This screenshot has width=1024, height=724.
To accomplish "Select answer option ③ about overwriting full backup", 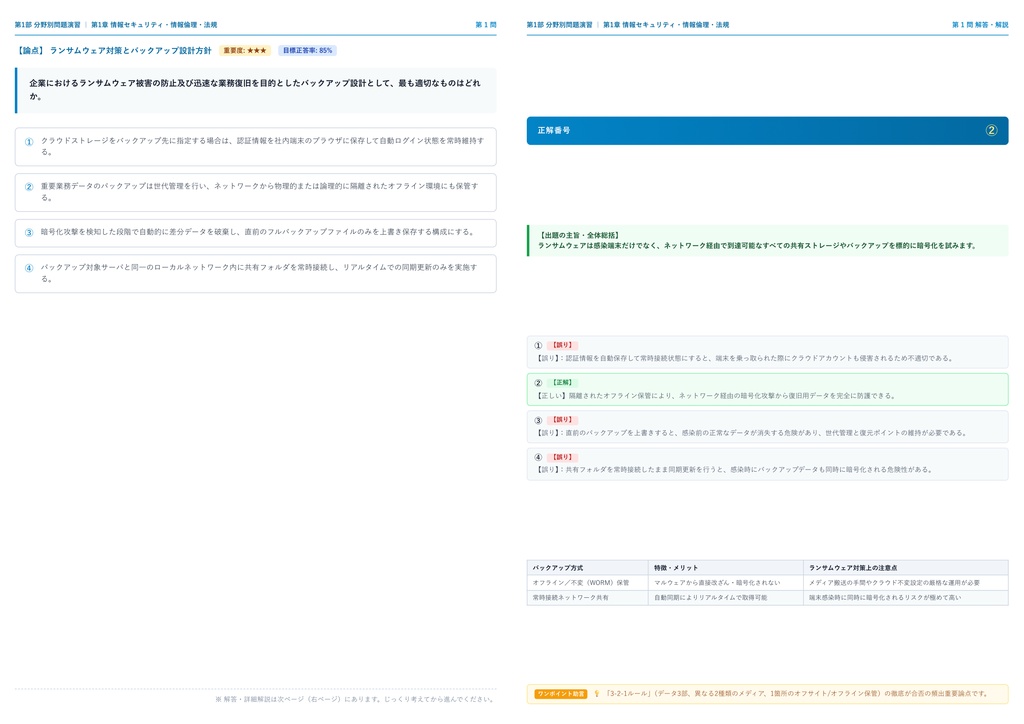I will pos(255,232).
